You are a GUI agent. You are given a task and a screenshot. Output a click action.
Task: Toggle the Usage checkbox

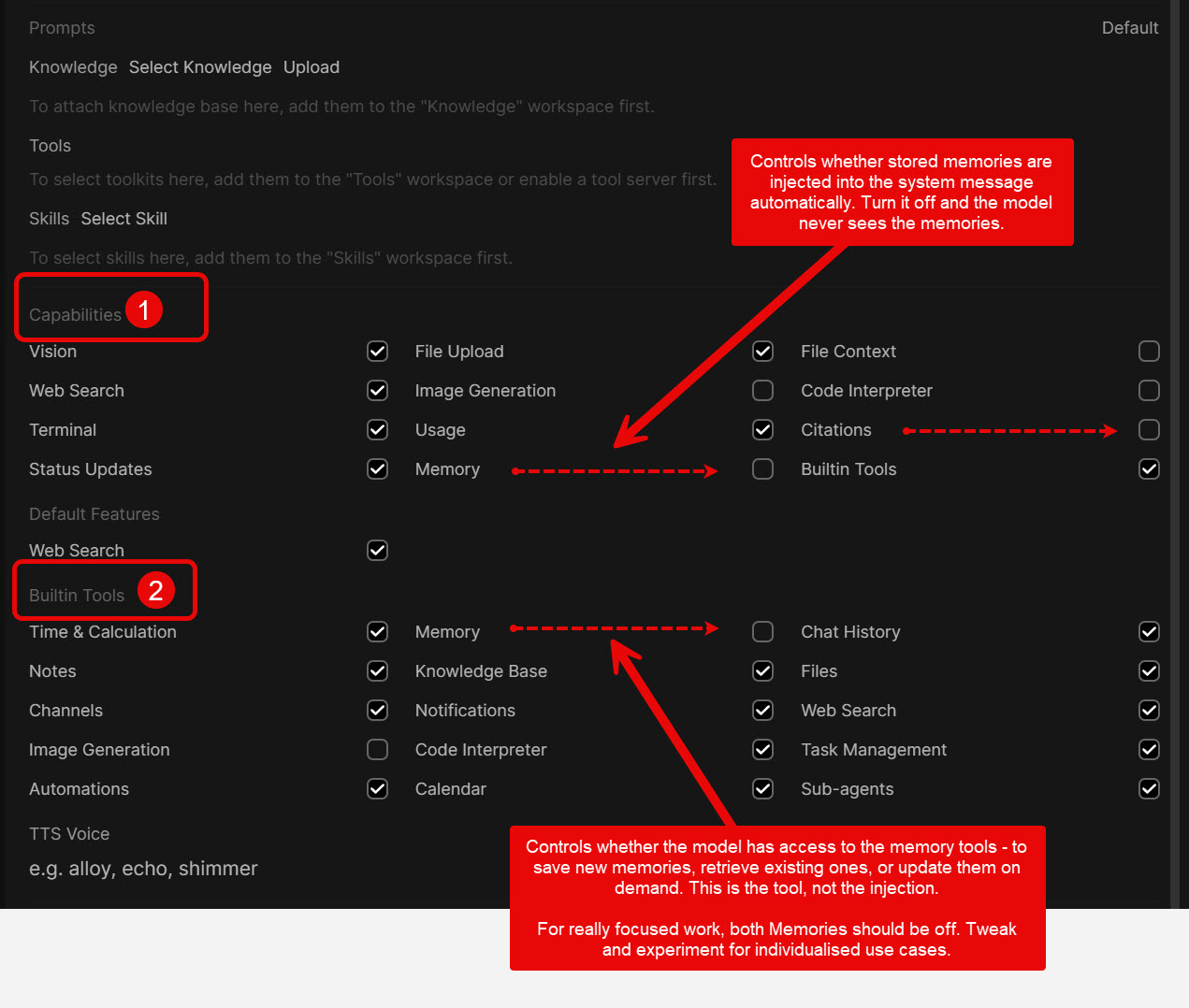click(x=763, y=430)
